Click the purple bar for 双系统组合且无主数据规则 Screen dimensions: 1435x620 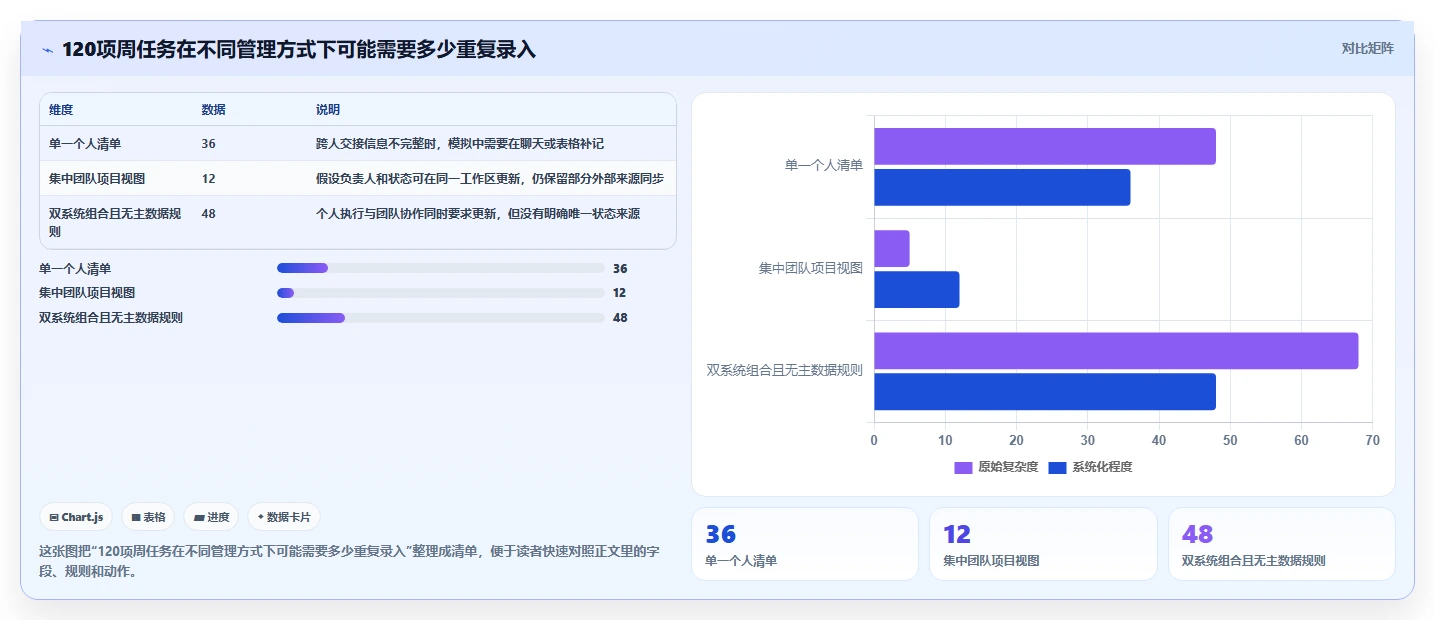click(1116, 351)
